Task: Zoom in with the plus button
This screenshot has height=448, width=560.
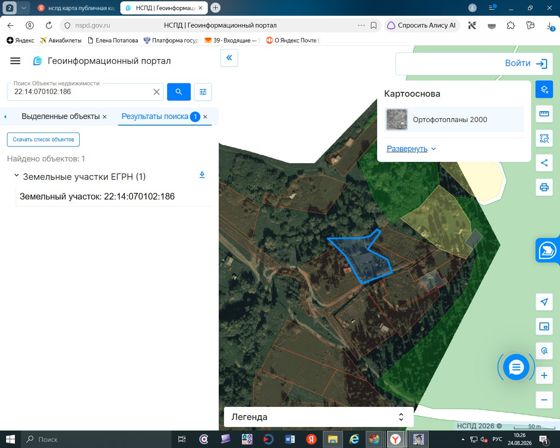Action: 544,375
